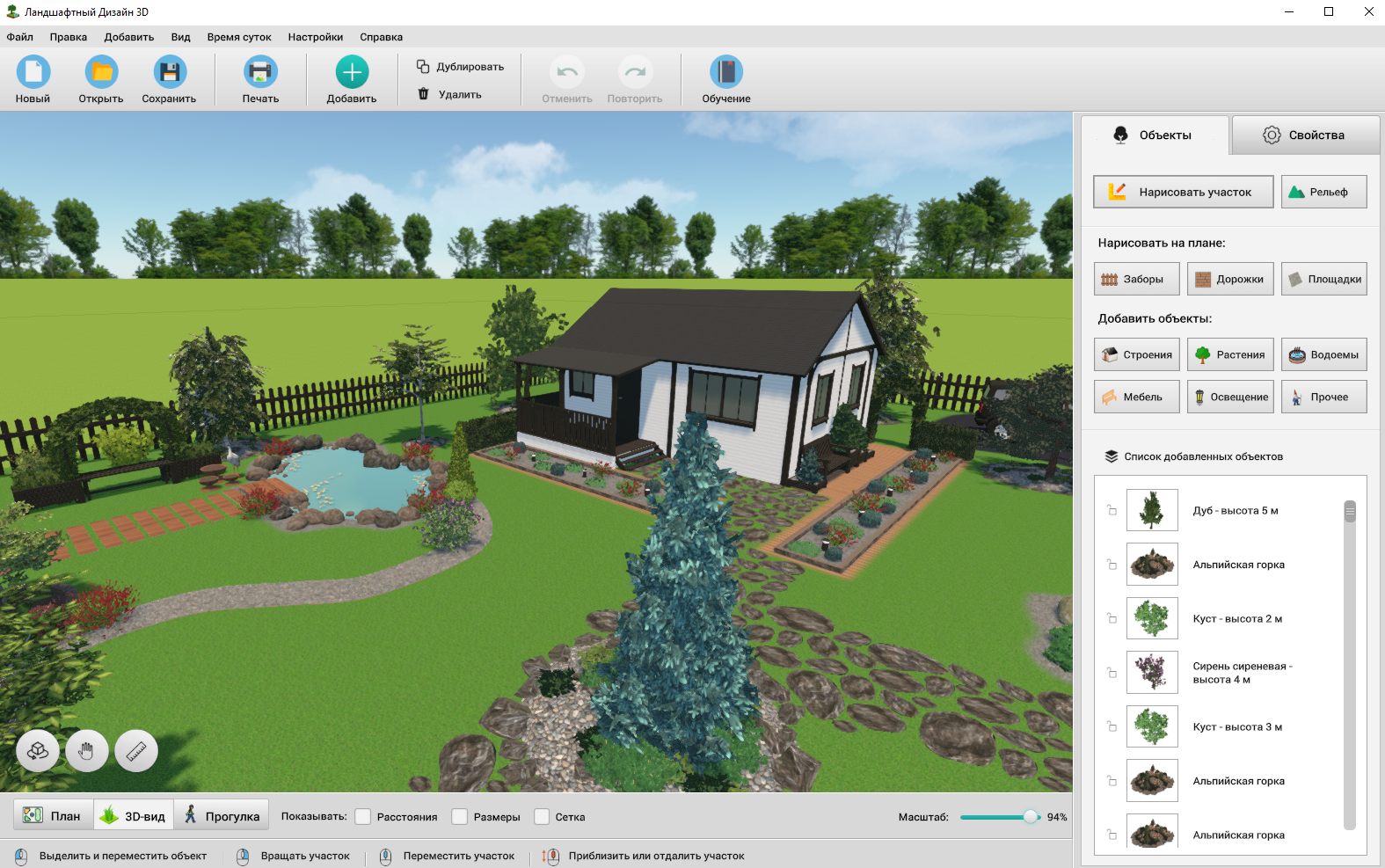Toggle lock for Куст - высота 2 м
Image resolution: width=1385 pixels, height=868 pixels.
click(1112, 618)
